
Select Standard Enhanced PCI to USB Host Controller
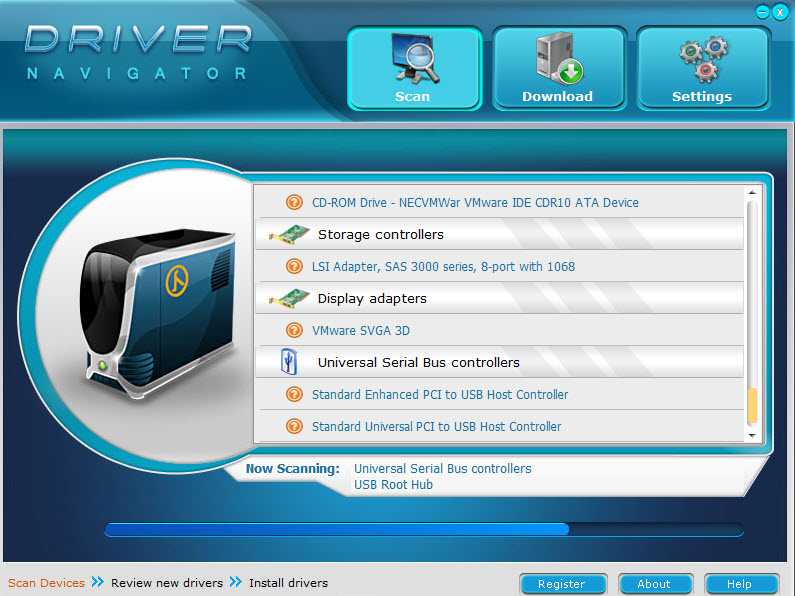tap(499, 394)
